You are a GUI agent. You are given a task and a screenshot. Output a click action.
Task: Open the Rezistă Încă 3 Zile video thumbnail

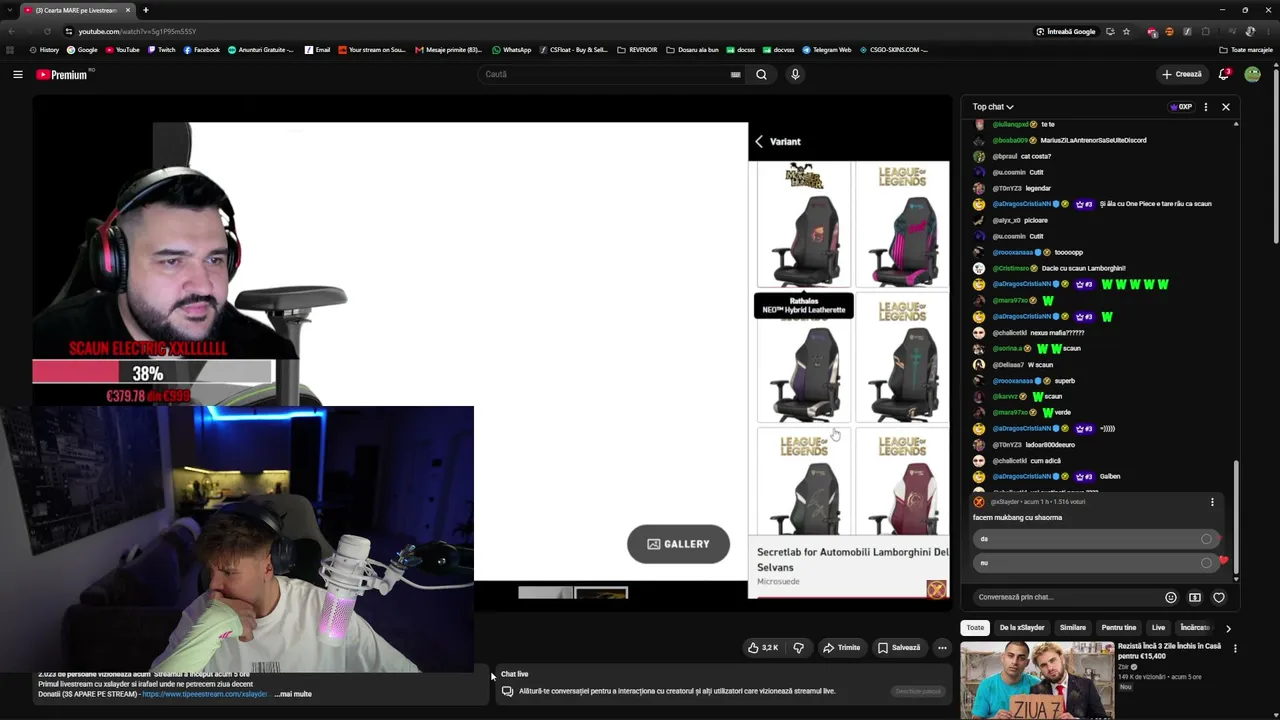click(x=1037, y=680)
